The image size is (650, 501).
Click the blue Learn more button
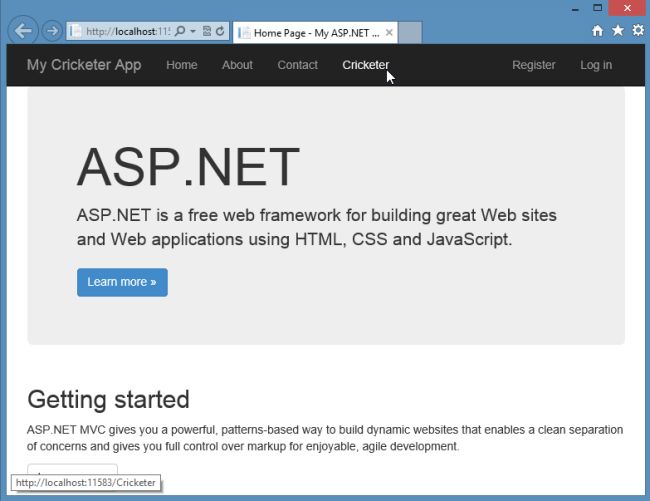click(x=122, y=282)
